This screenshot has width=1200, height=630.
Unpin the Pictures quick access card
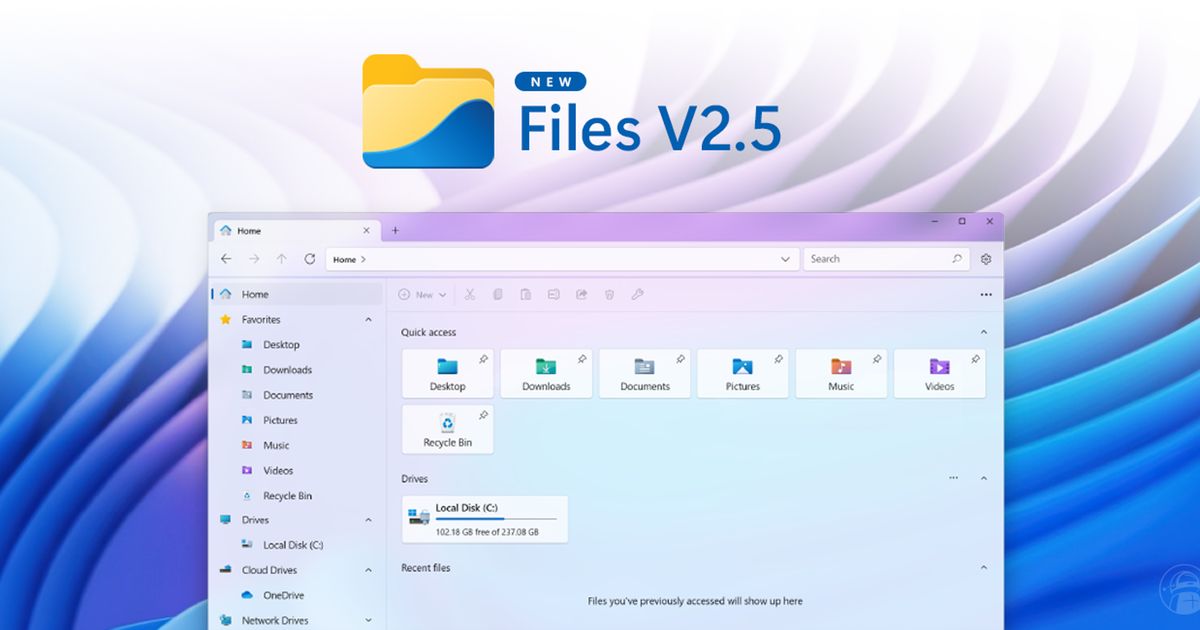point(779,359)
